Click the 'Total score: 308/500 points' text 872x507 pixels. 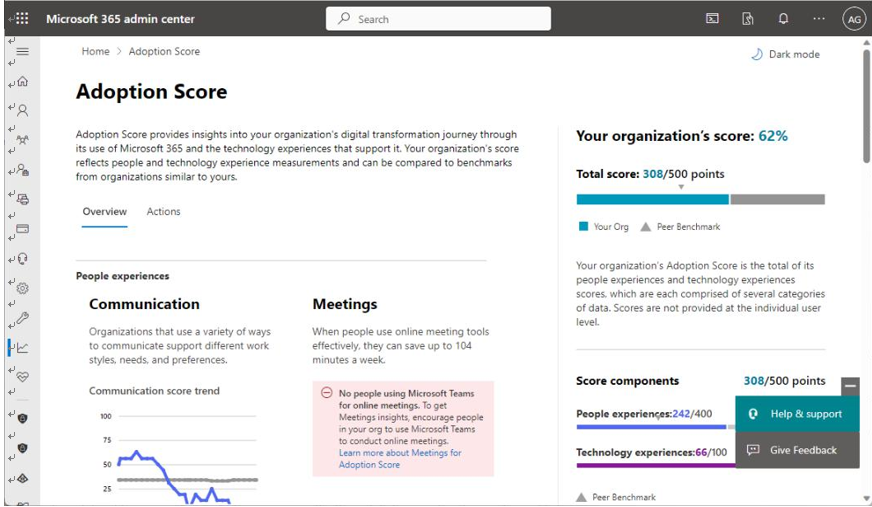point(650,174)
